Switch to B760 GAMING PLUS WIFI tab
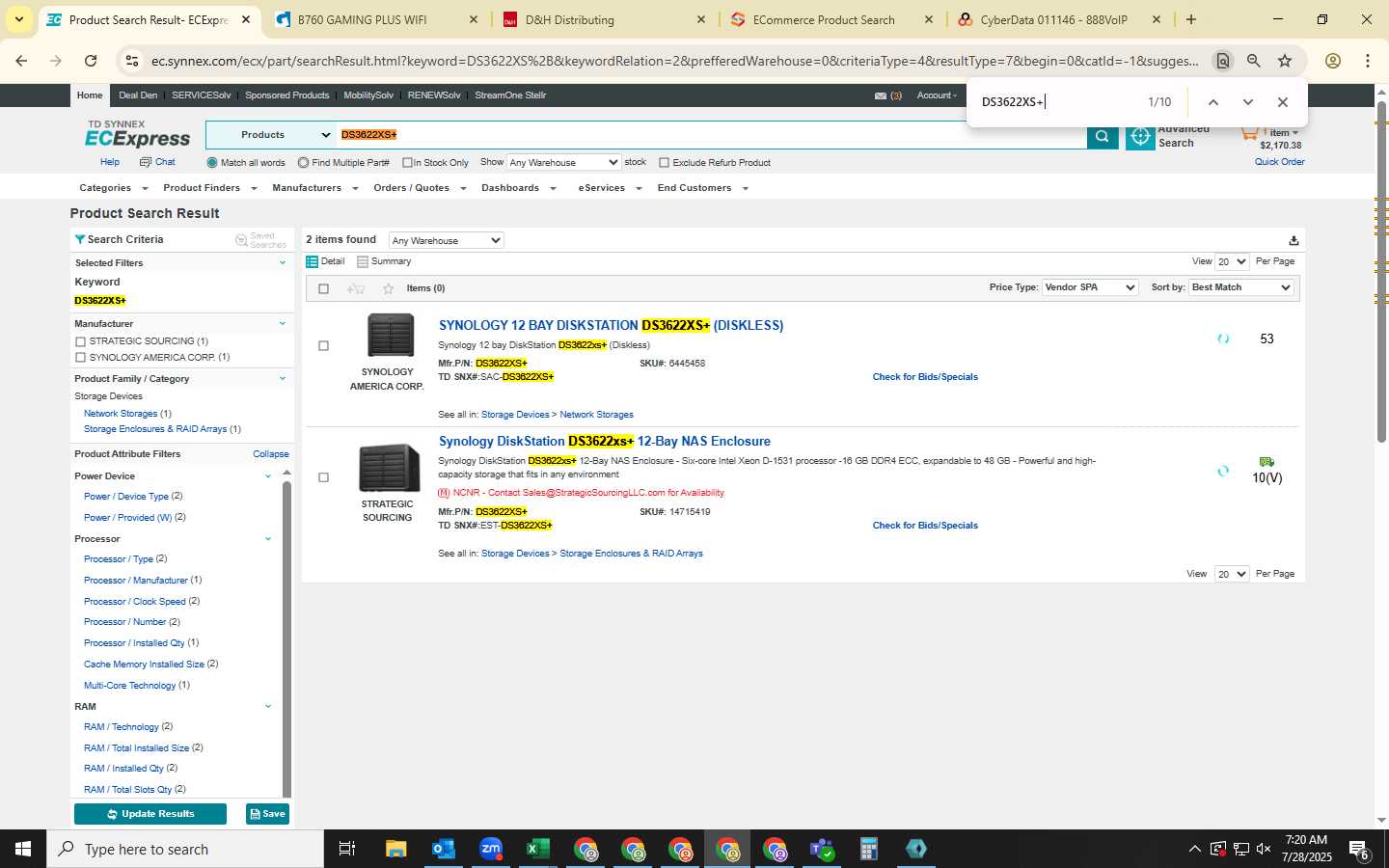This screenshot has width=1389, height=868. 376,19
